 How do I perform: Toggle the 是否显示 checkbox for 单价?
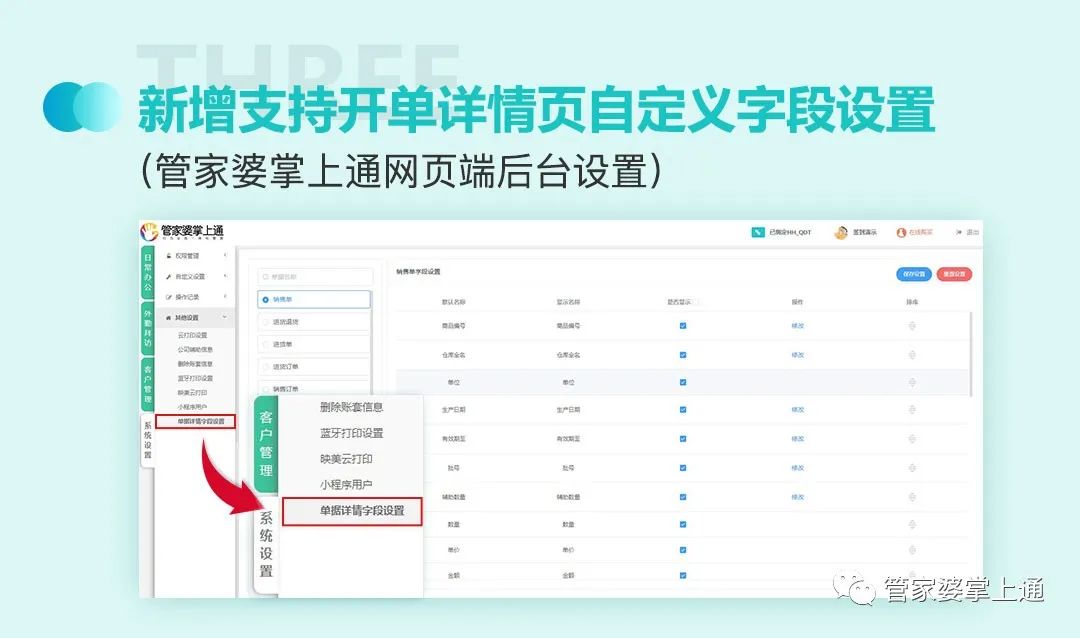683,550
